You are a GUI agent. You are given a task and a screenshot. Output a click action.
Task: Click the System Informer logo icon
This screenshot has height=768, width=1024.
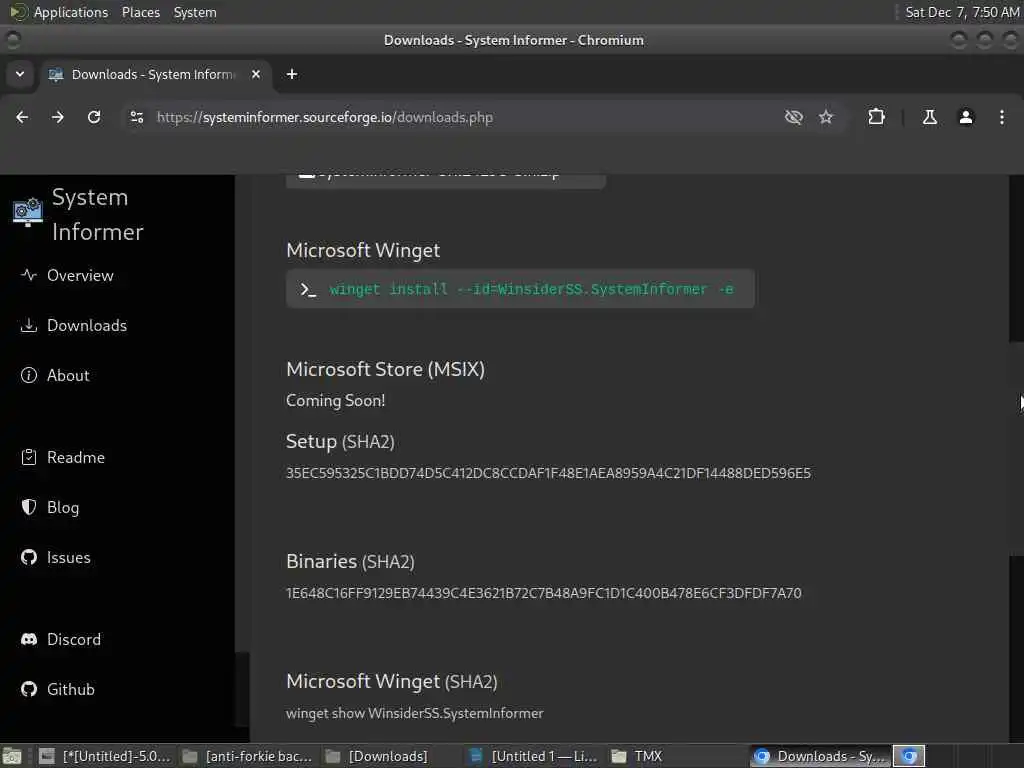27,212
